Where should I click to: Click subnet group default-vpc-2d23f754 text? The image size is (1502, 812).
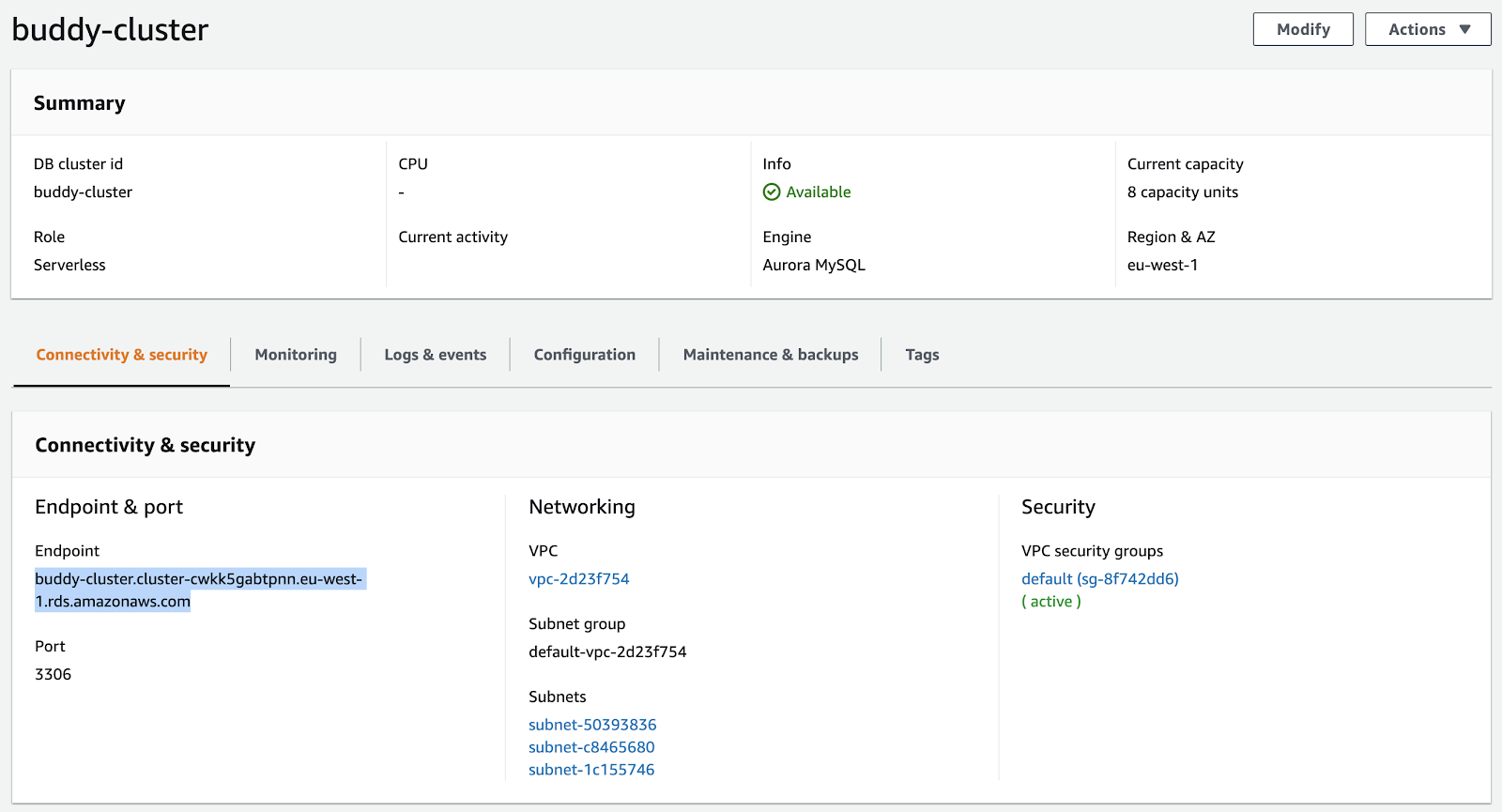point(607,651)
